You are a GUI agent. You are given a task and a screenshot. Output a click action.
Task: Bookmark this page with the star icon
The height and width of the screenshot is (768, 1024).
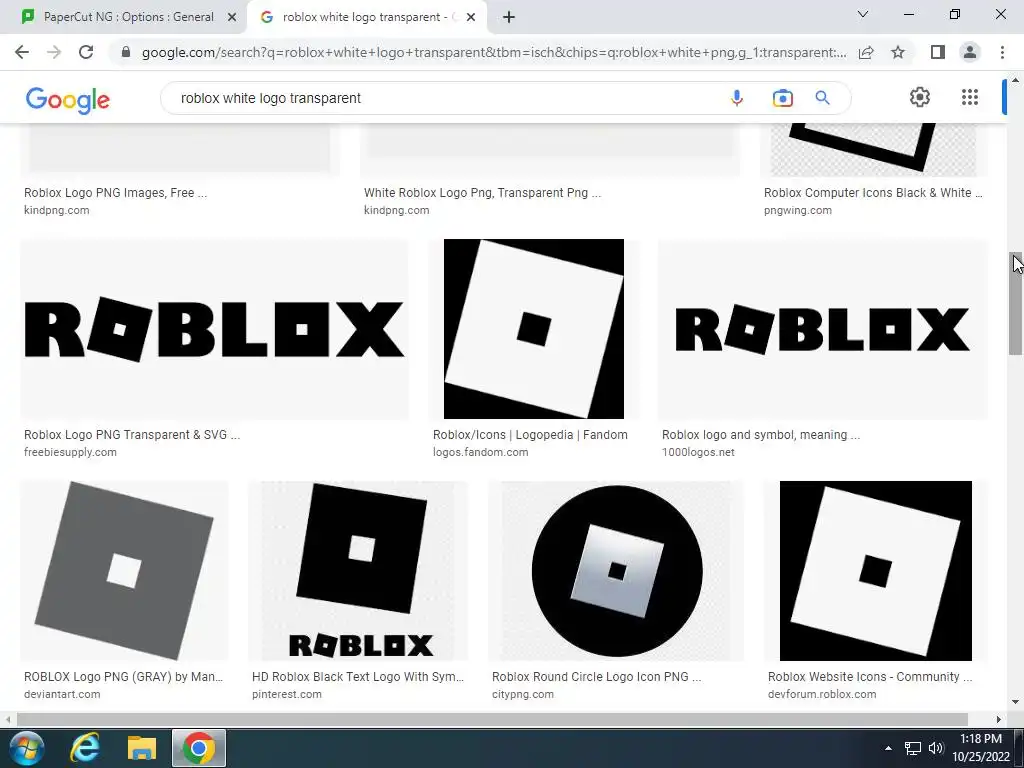898,52
